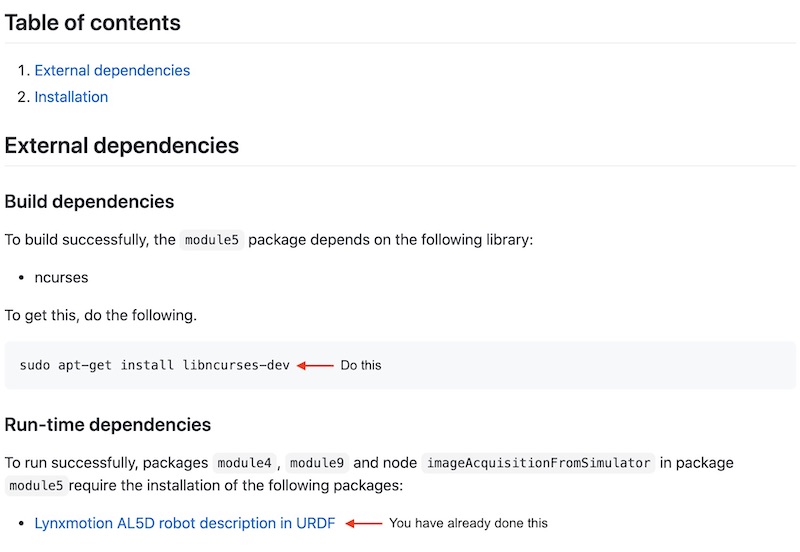Click "module5" code in the run-time paragraph
This screenshot has height=552, width=800.
[x=36, y=486]
